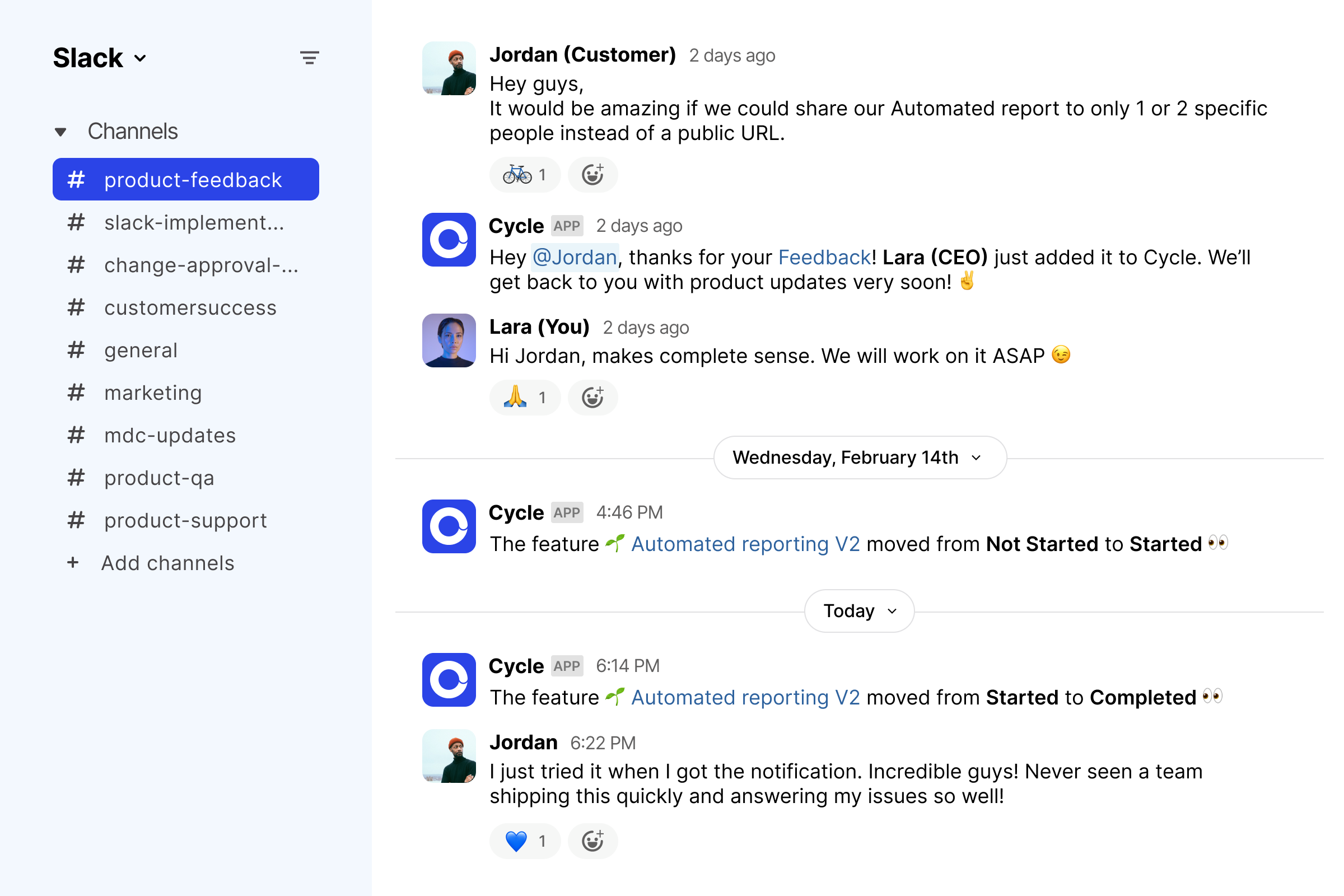This screenshot has width=1344, height=896.
Task: Click the 2 days ago timestamp on Jordan's message
Action: click(x=732, y=55)
